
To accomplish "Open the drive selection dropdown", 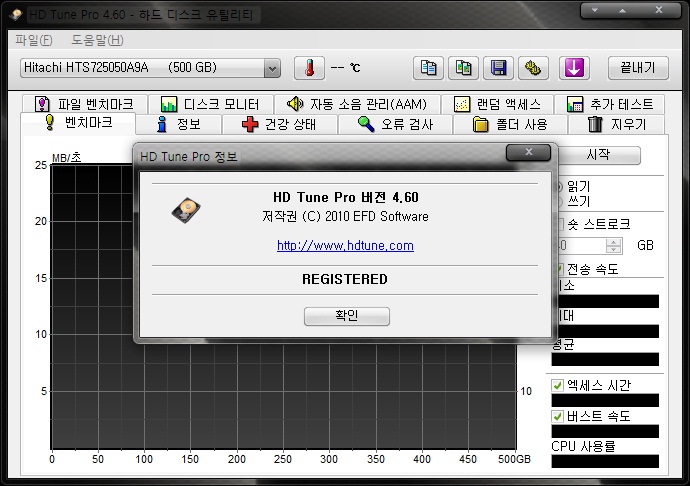I will click(x=272, y=68).
